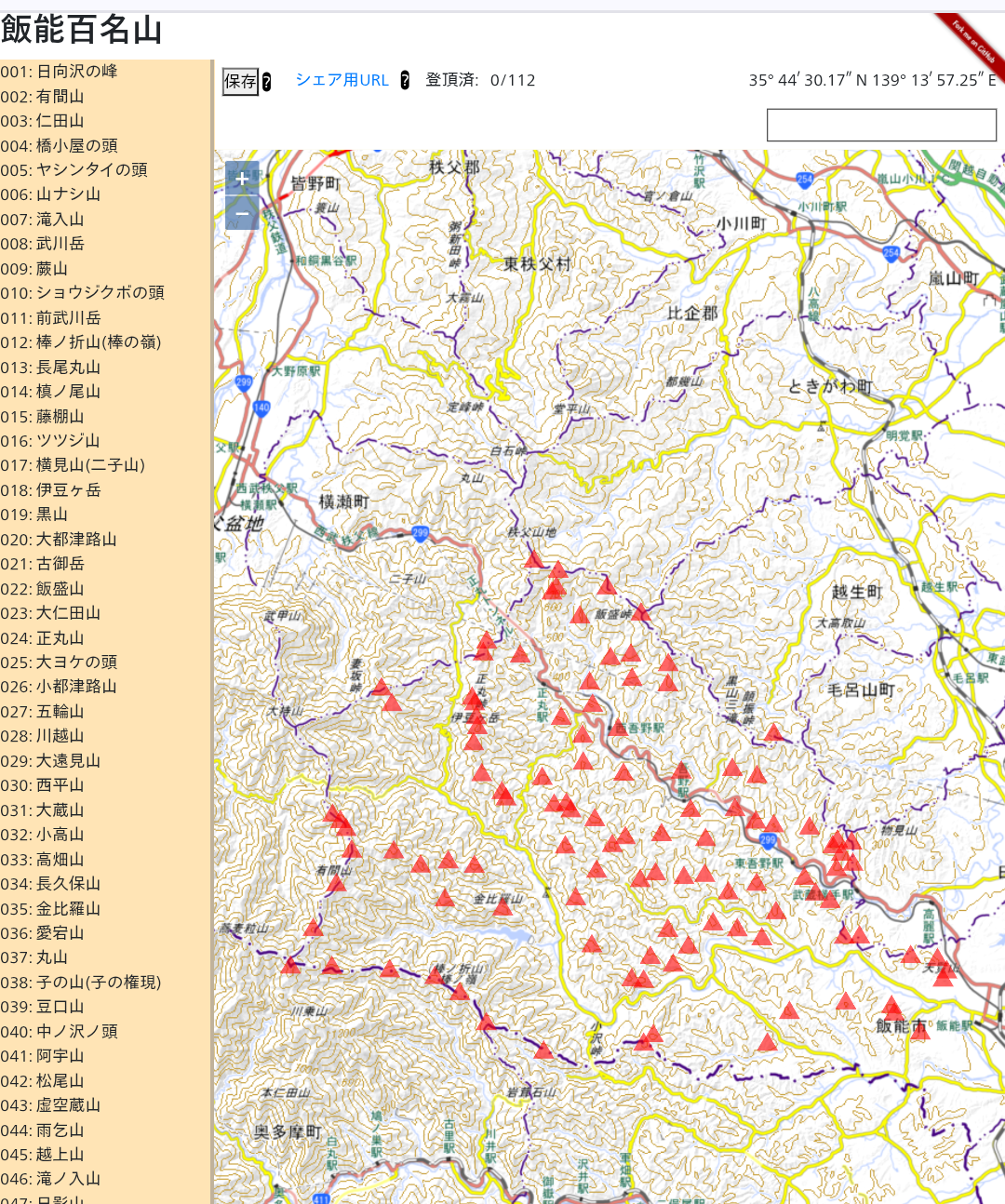Select 035: 金比羅山 list entry
The width and height of the screenshot is (1005, 1204).
(x=50, y=909)
